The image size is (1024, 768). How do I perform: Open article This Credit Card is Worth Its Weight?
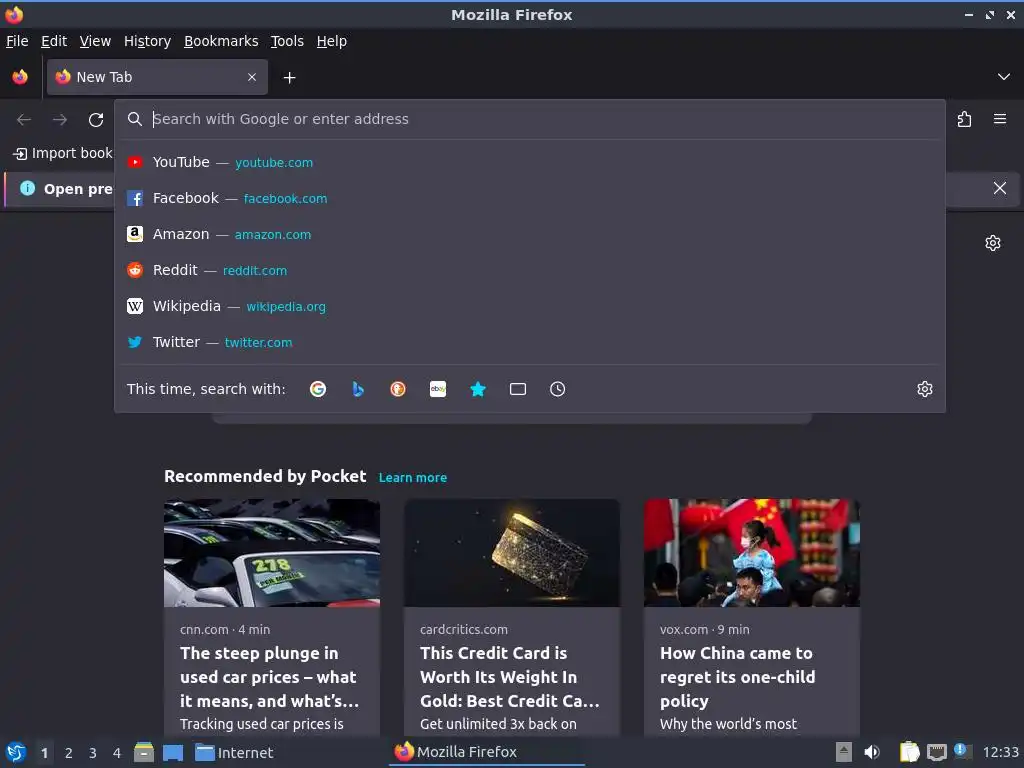510,677
